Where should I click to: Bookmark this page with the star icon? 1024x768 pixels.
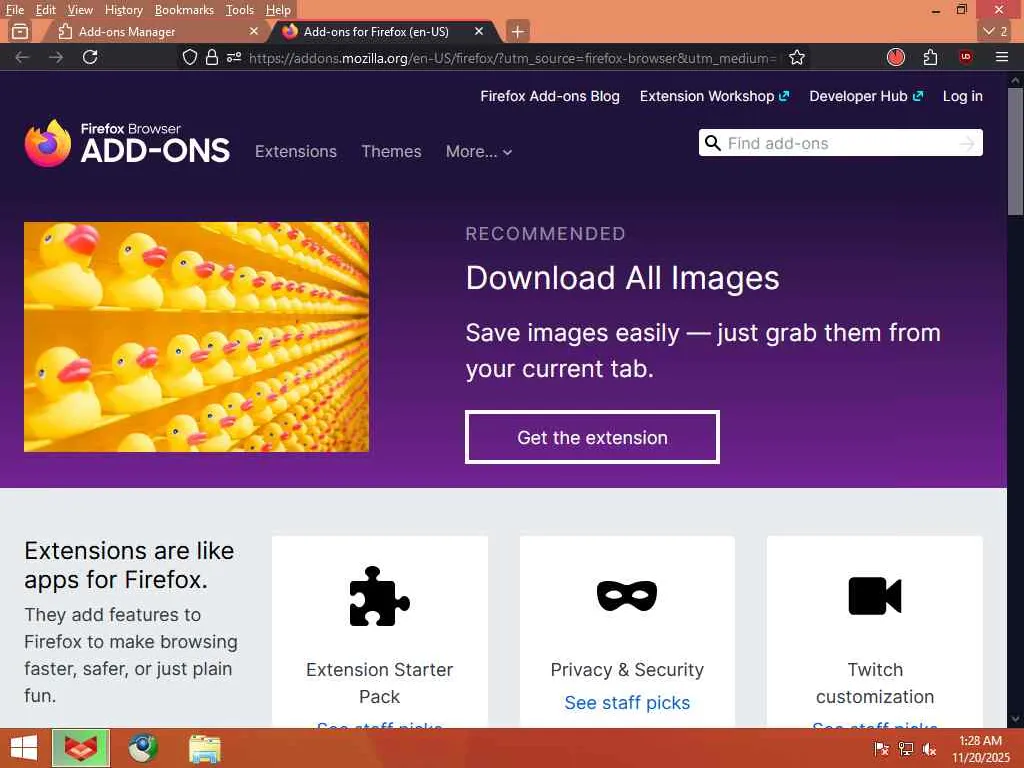(x=797, y=57)
